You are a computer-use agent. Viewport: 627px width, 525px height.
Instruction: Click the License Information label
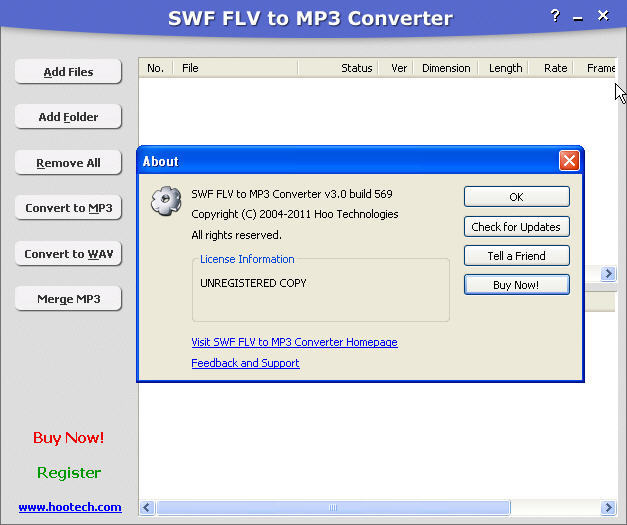tap(247, 259)
